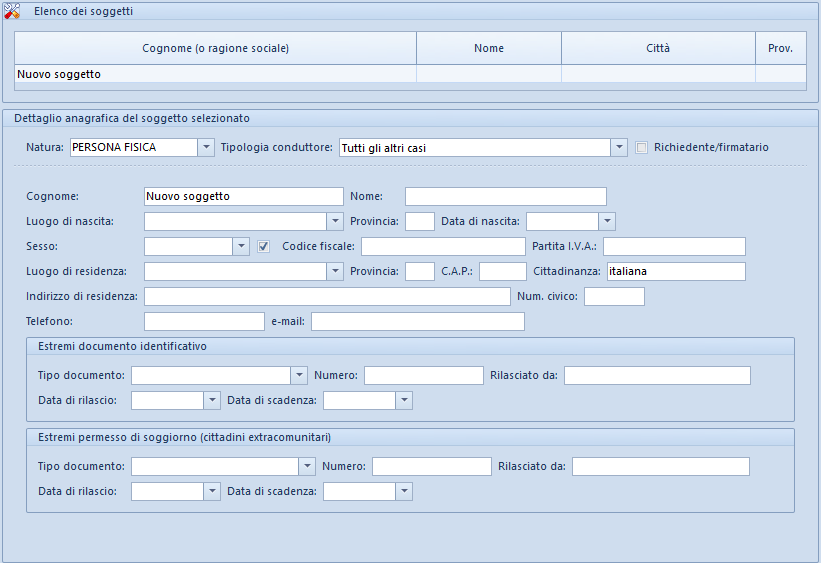Screen dimensions: 821x563
Task: Click the Città column header
Action: point(658,48)
